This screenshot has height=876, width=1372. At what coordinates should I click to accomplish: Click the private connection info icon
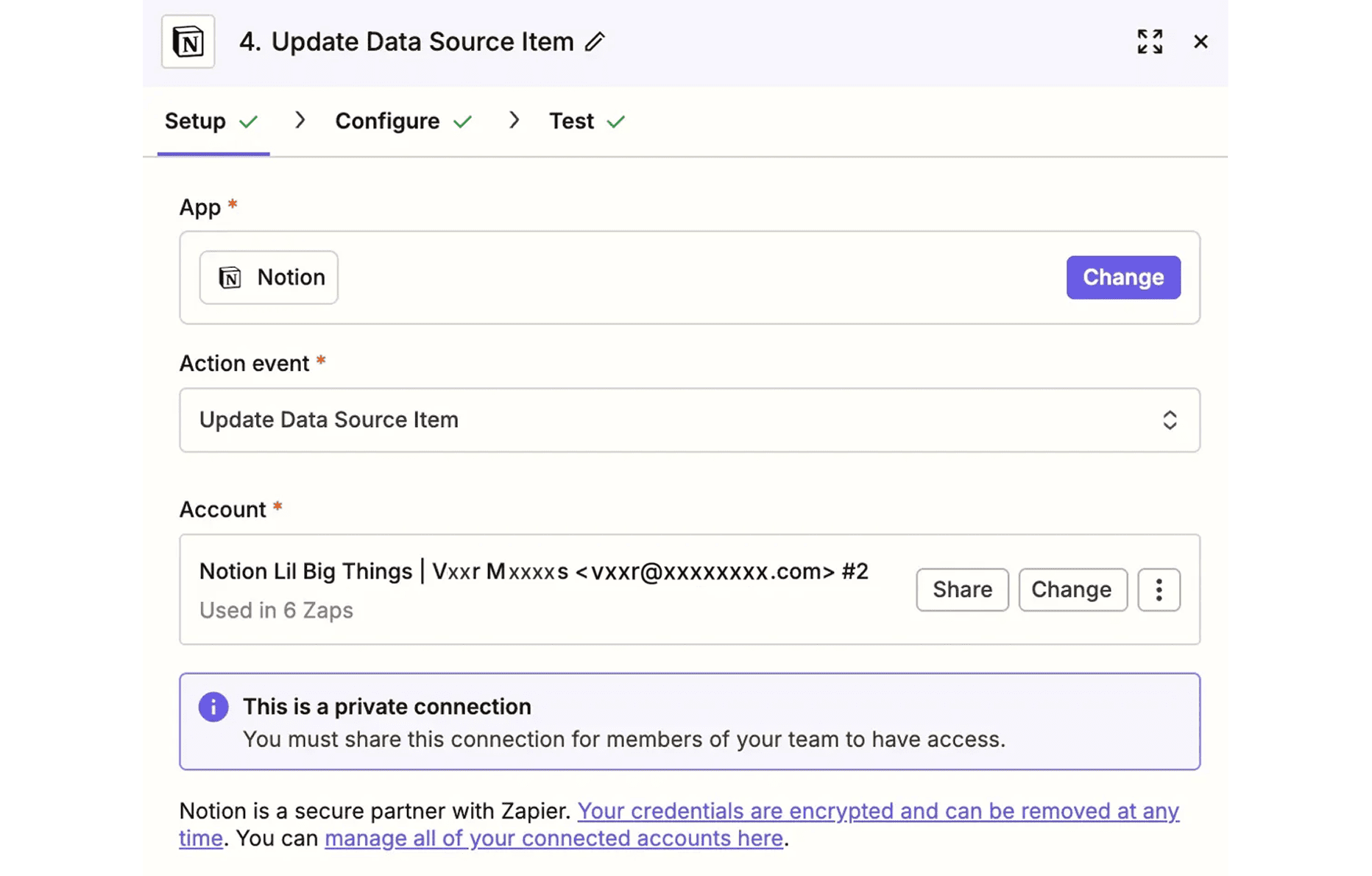point(213,707)
